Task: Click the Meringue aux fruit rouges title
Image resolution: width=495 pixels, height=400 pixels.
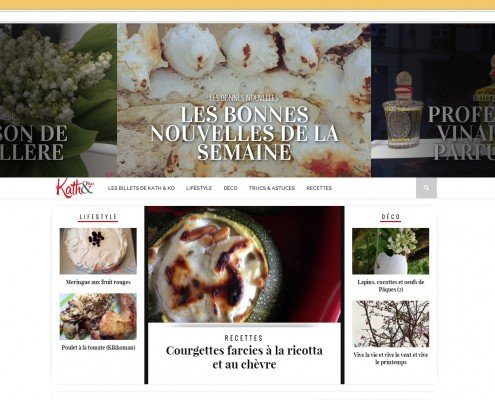Action: [98, 282]
